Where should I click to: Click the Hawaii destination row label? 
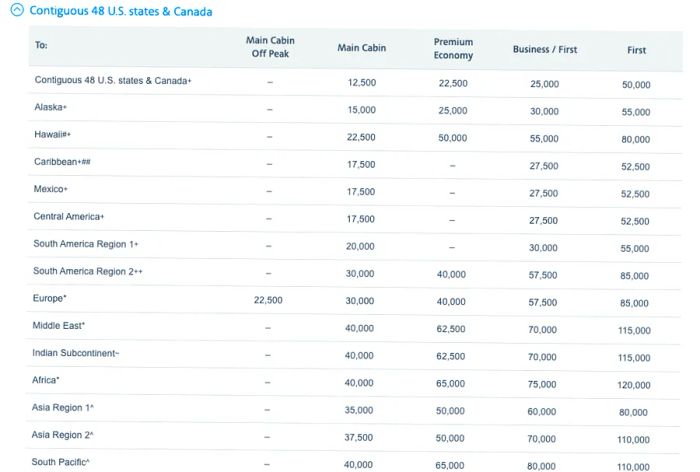52,134
